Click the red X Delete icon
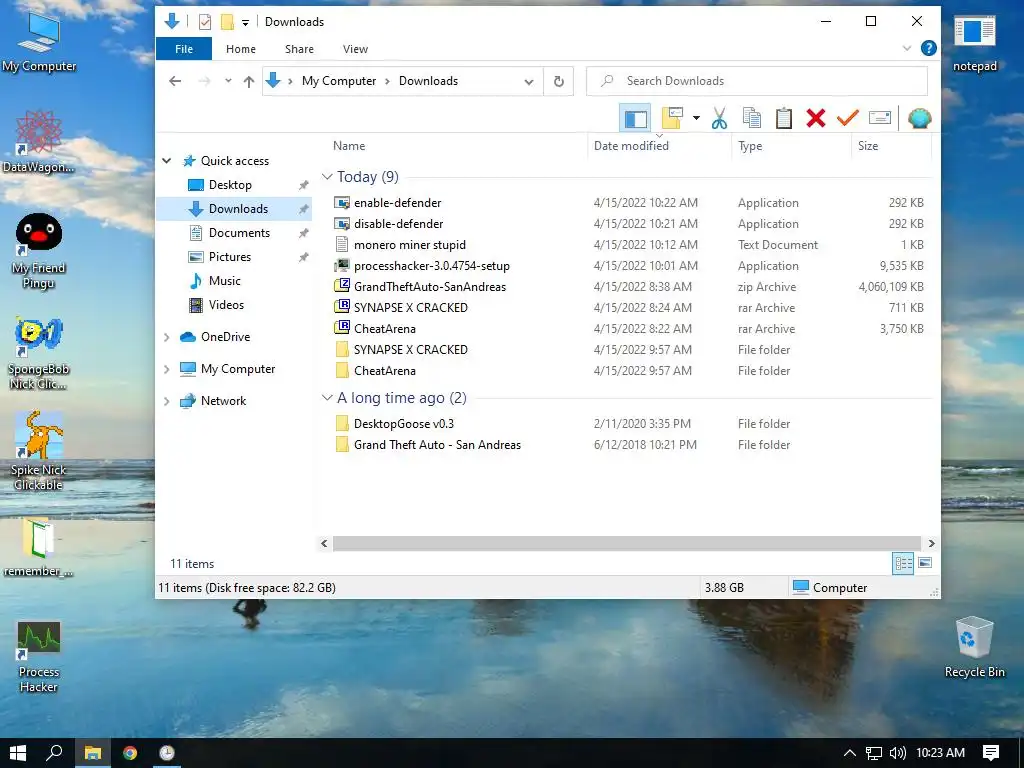The image size is (1024, 768). pyautogui.click(x=816, y=118)
